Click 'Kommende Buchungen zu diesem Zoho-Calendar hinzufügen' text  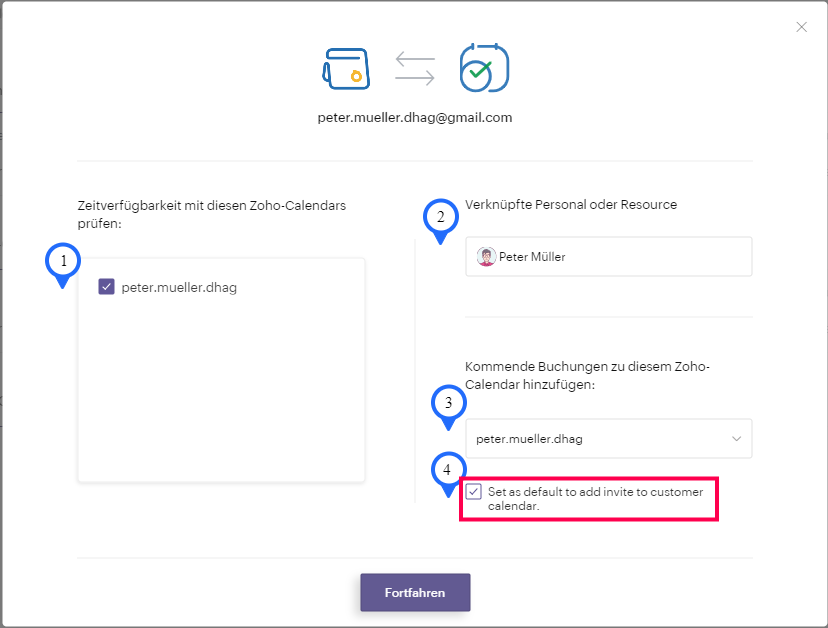(x=587, y=376)
